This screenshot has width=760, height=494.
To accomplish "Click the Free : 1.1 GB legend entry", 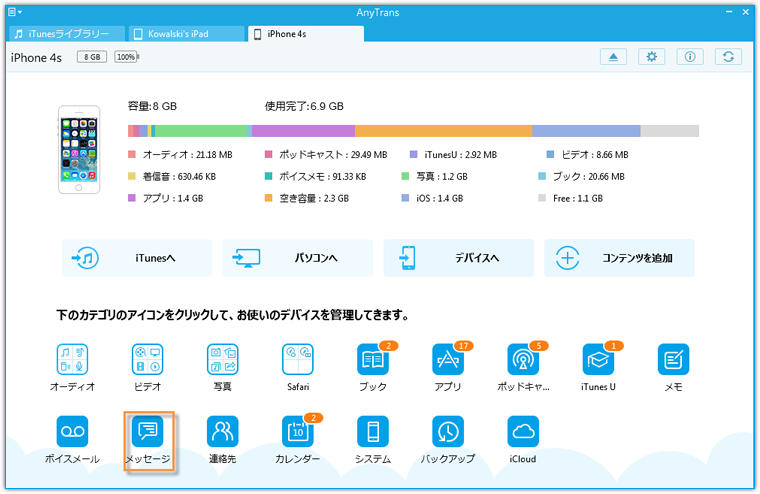I will click(570, 198).
